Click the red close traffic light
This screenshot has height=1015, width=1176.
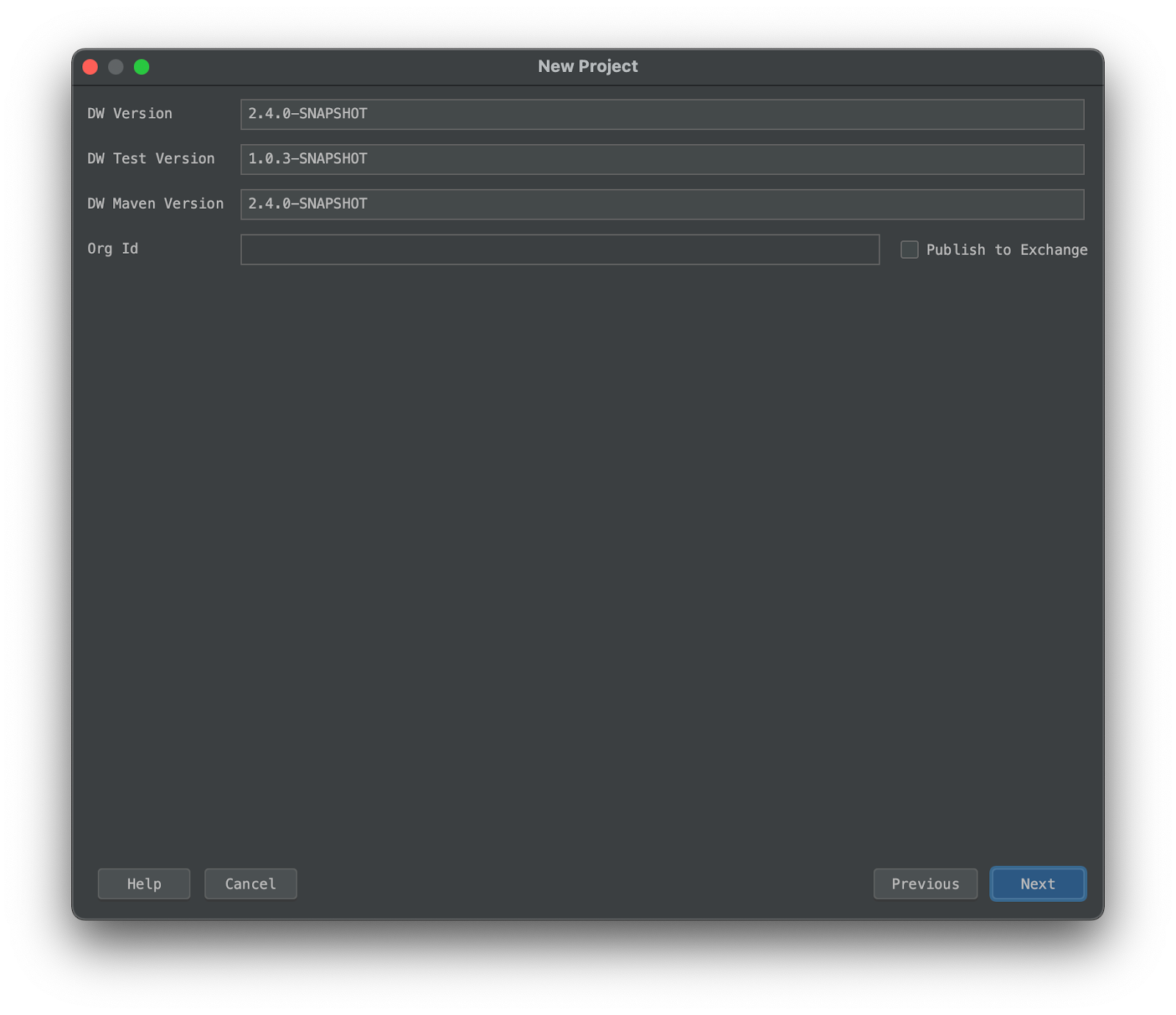pyautogui.click(x=90, y=66)
